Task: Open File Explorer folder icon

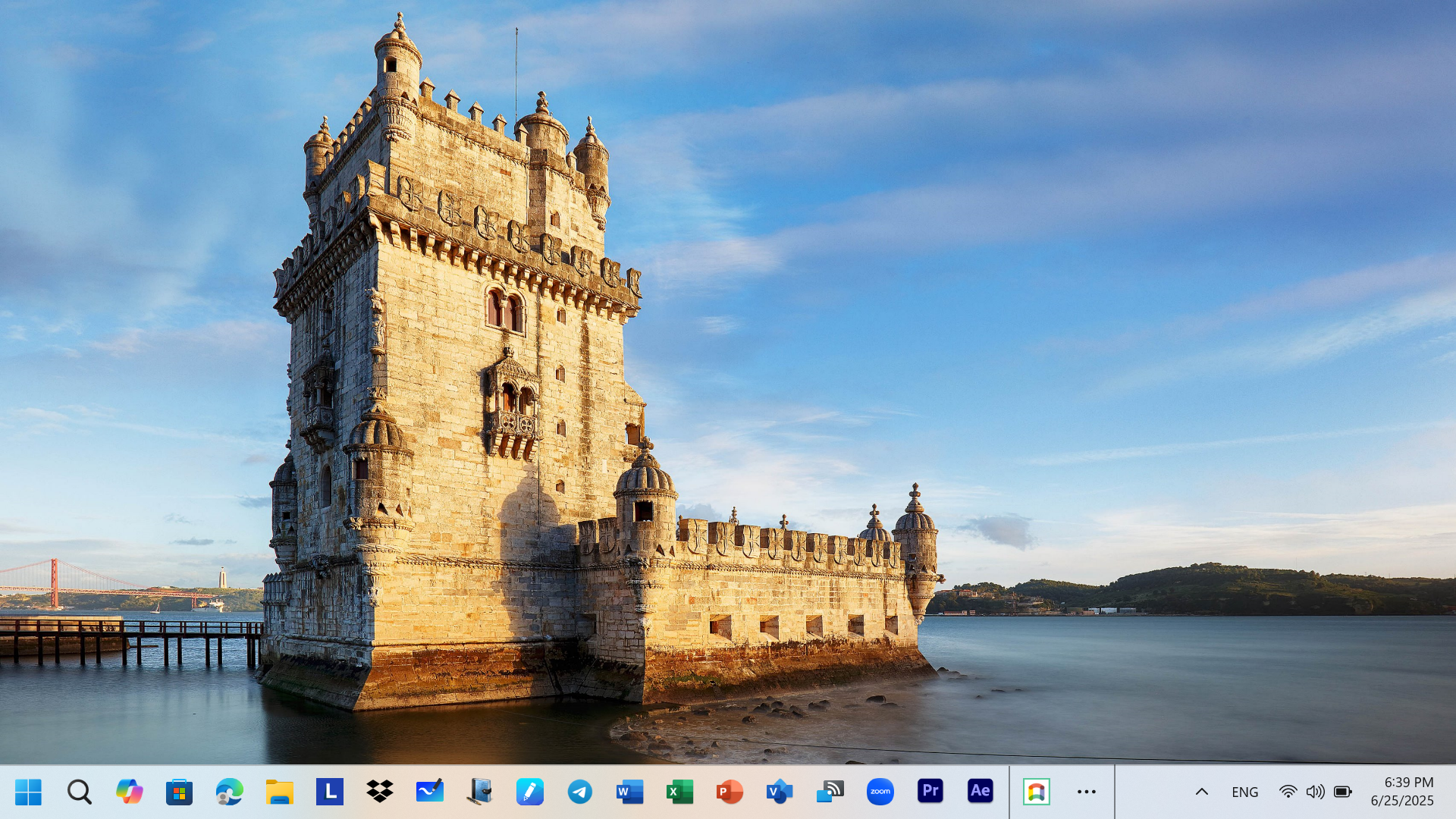Action: pos(279,792)
